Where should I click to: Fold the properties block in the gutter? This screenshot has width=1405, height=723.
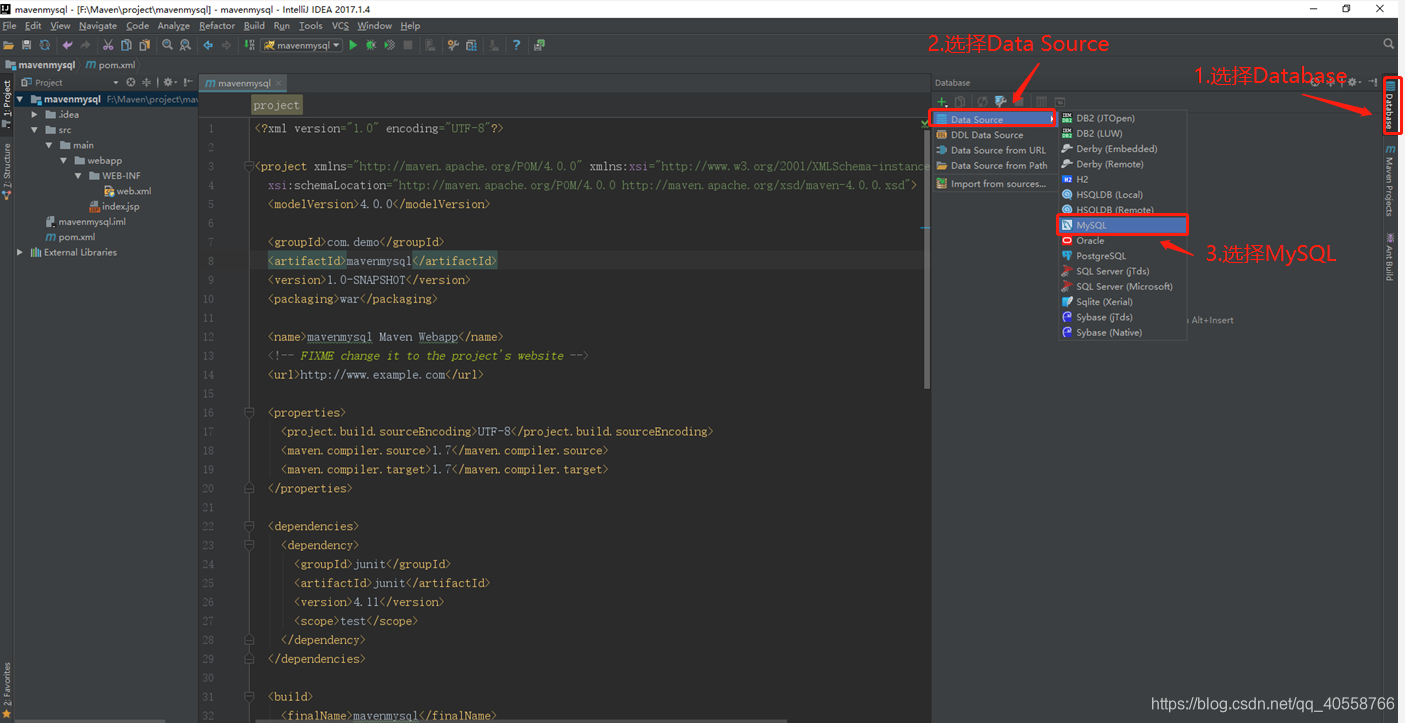[x=249, y=412]
